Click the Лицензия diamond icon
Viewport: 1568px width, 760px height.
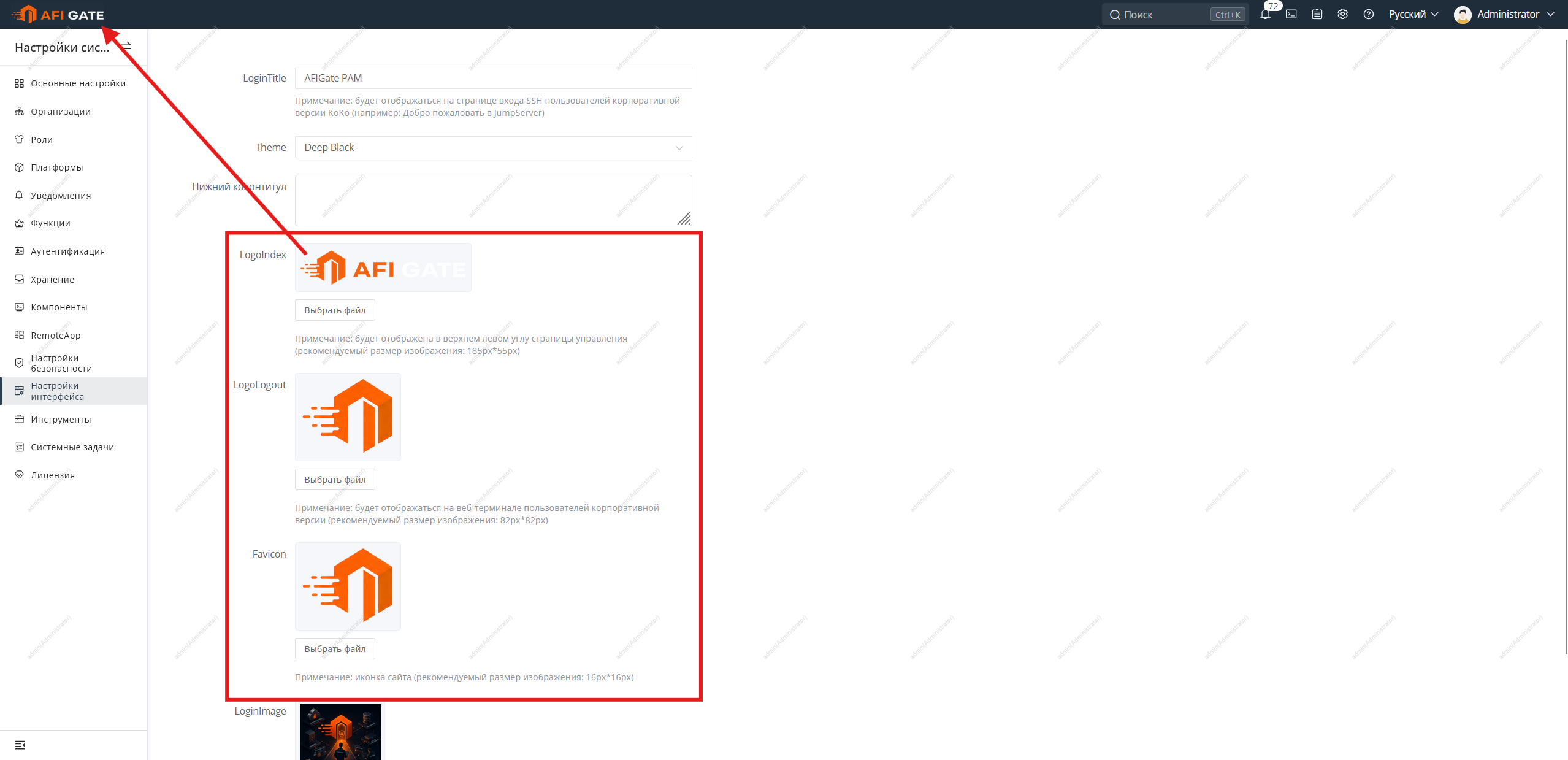pos(19,475)
